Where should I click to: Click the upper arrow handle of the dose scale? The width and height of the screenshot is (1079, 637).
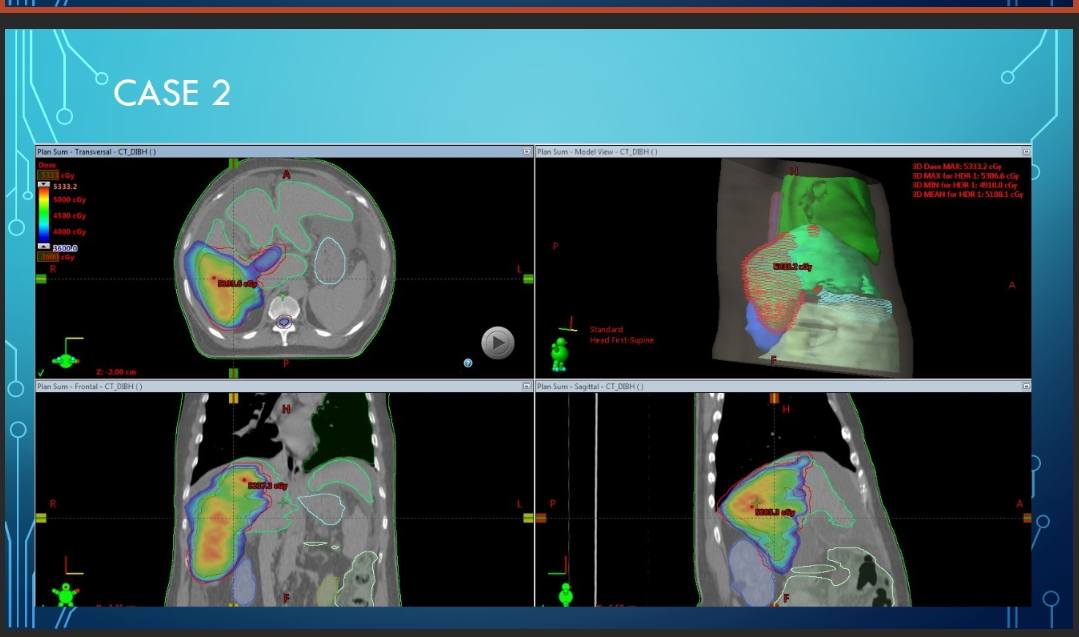point(43,184)
